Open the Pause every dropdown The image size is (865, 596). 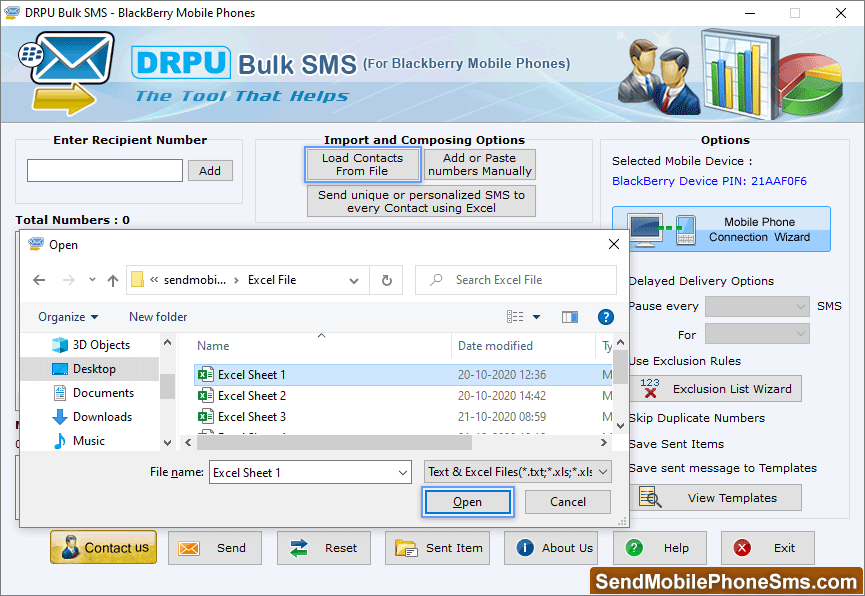[757, 306]
